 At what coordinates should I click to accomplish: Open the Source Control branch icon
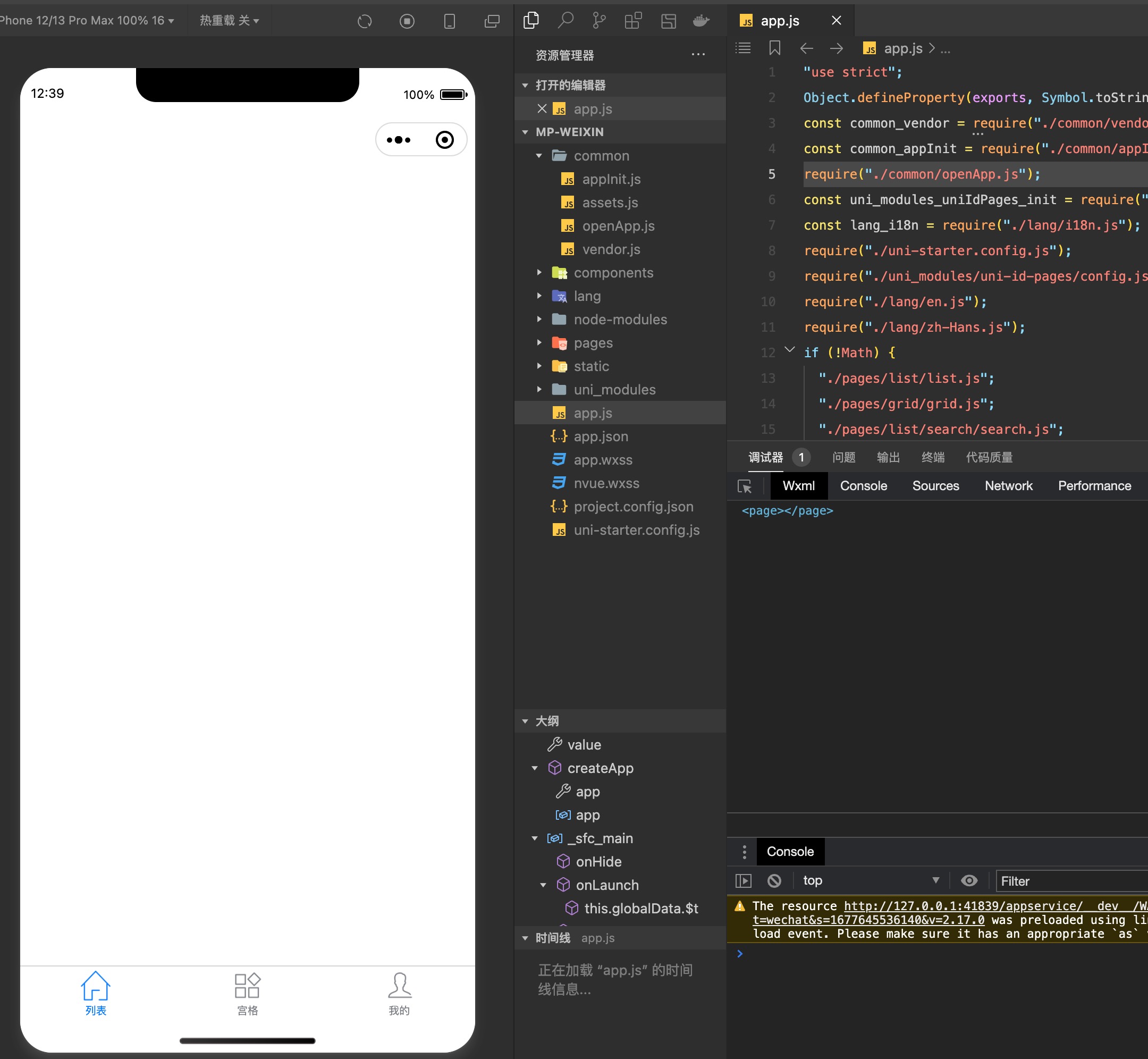[599, 21]
